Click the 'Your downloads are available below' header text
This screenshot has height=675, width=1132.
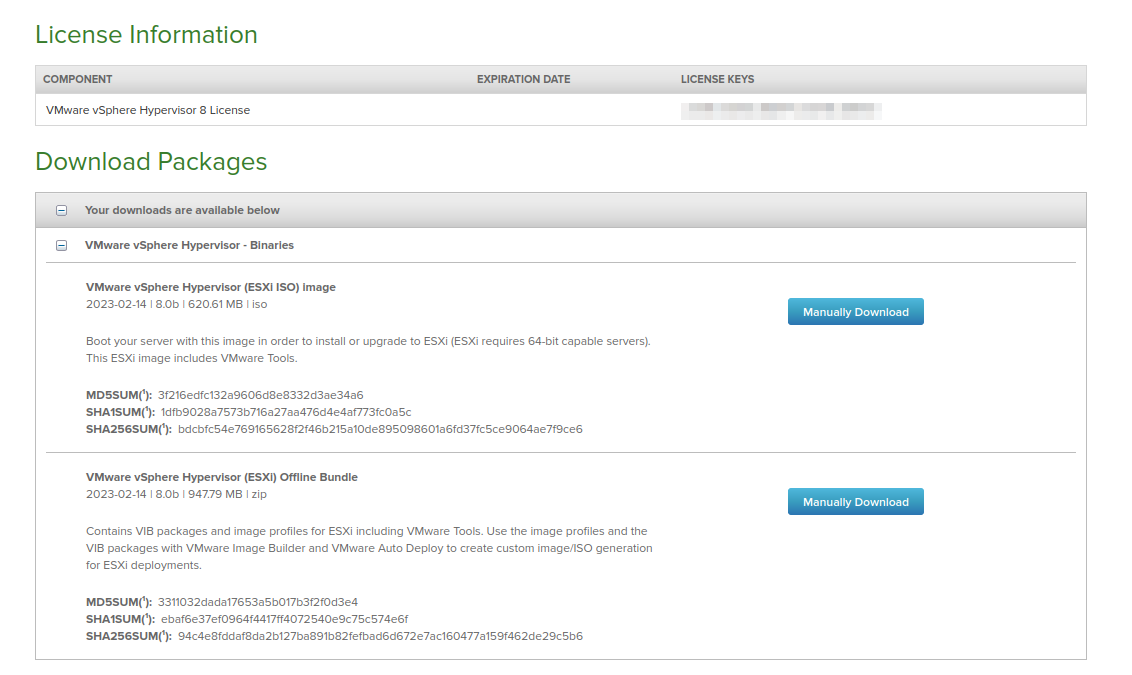(182, 211)
